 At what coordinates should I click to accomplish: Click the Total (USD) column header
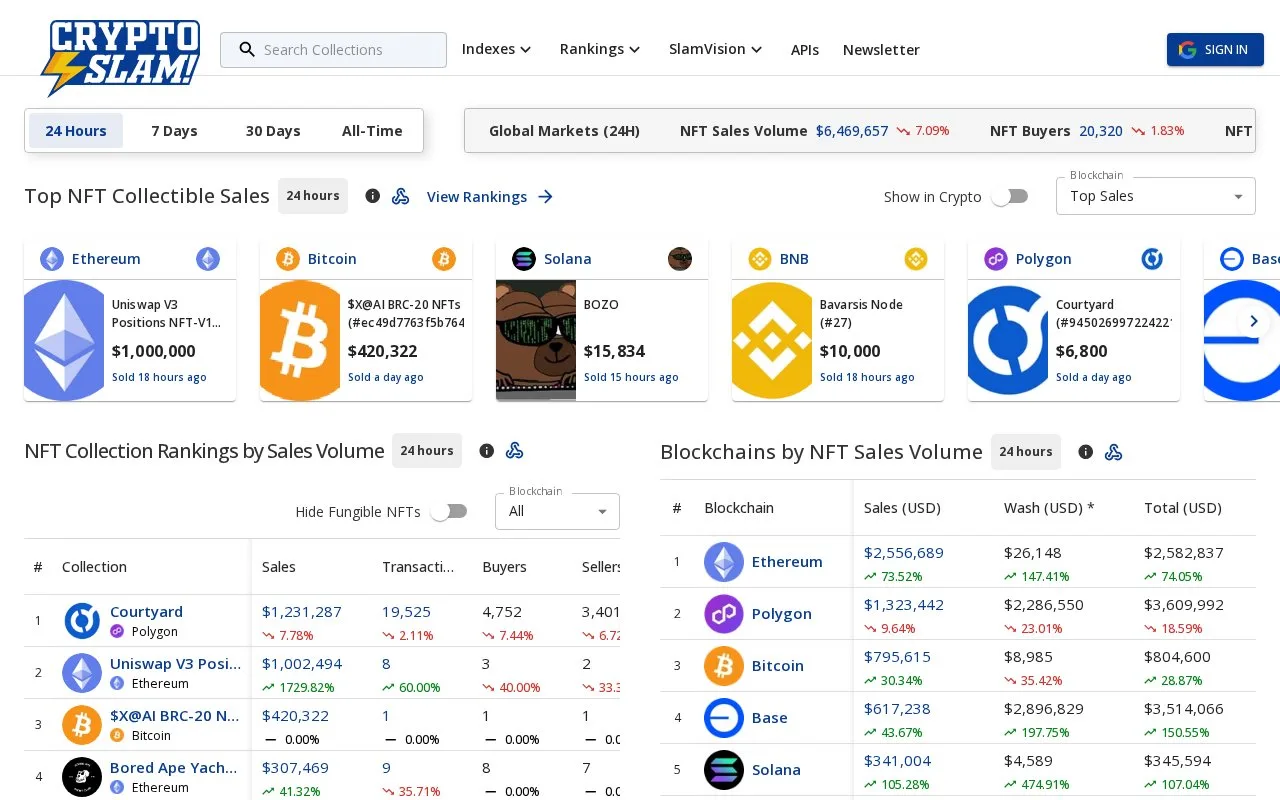pos(1183,508)
